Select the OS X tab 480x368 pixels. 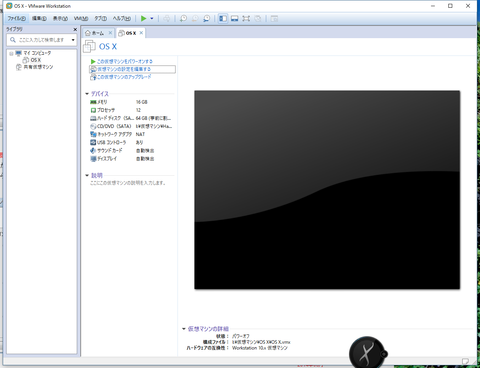pos(131,33)
